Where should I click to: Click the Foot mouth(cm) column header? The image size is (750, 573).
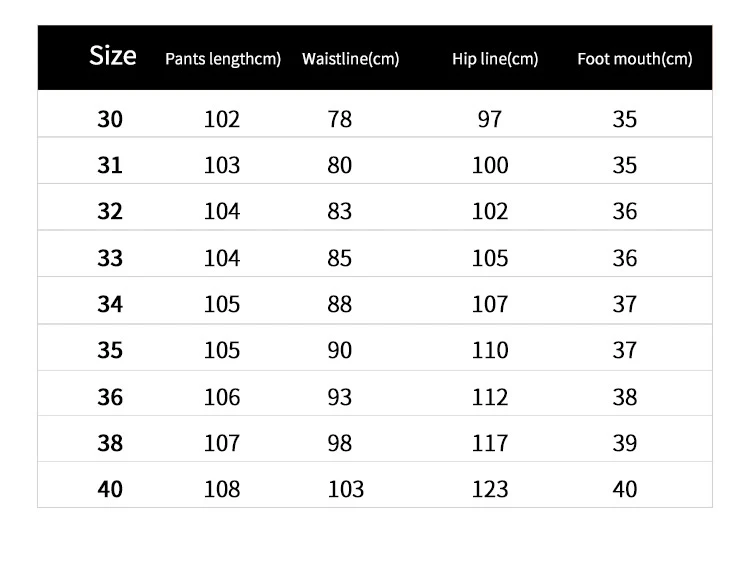tap(635, 59)
